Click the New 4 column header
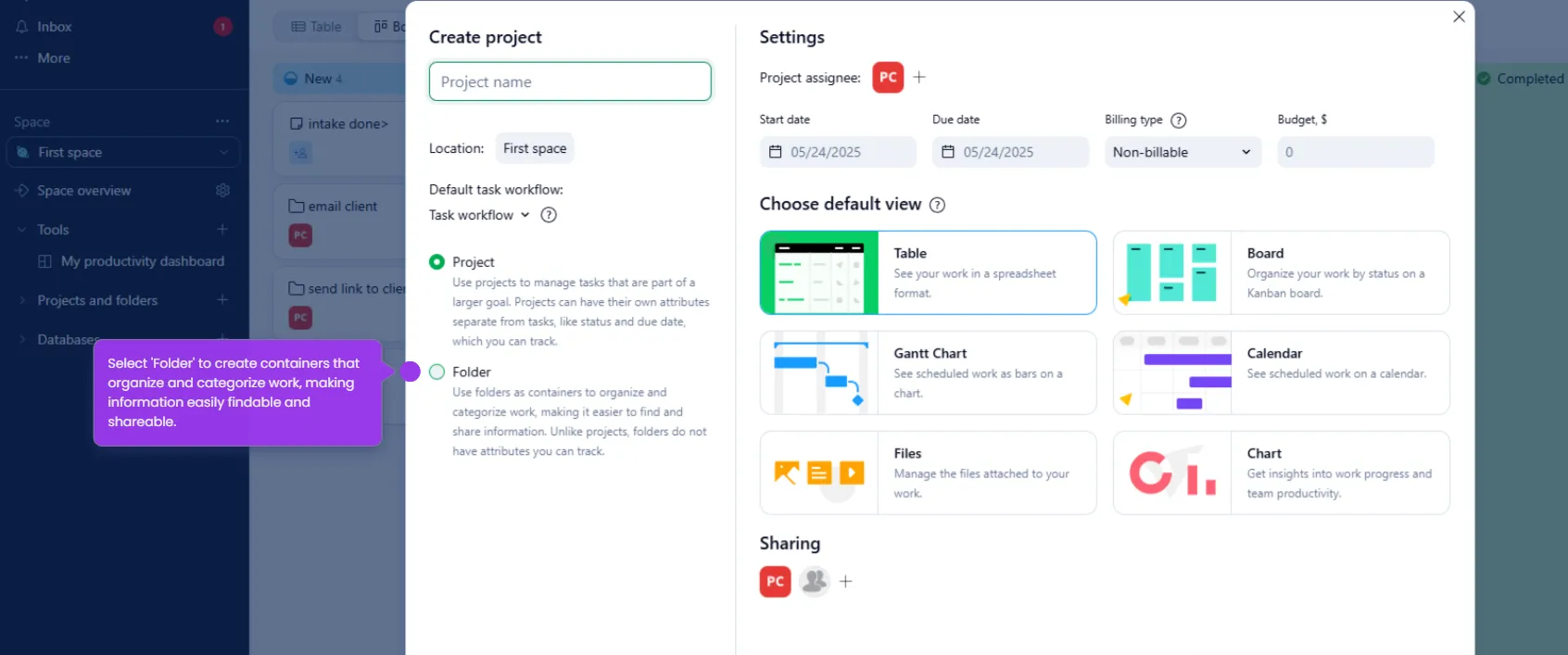The image size is (1568, 655). [x=341, y=79]
